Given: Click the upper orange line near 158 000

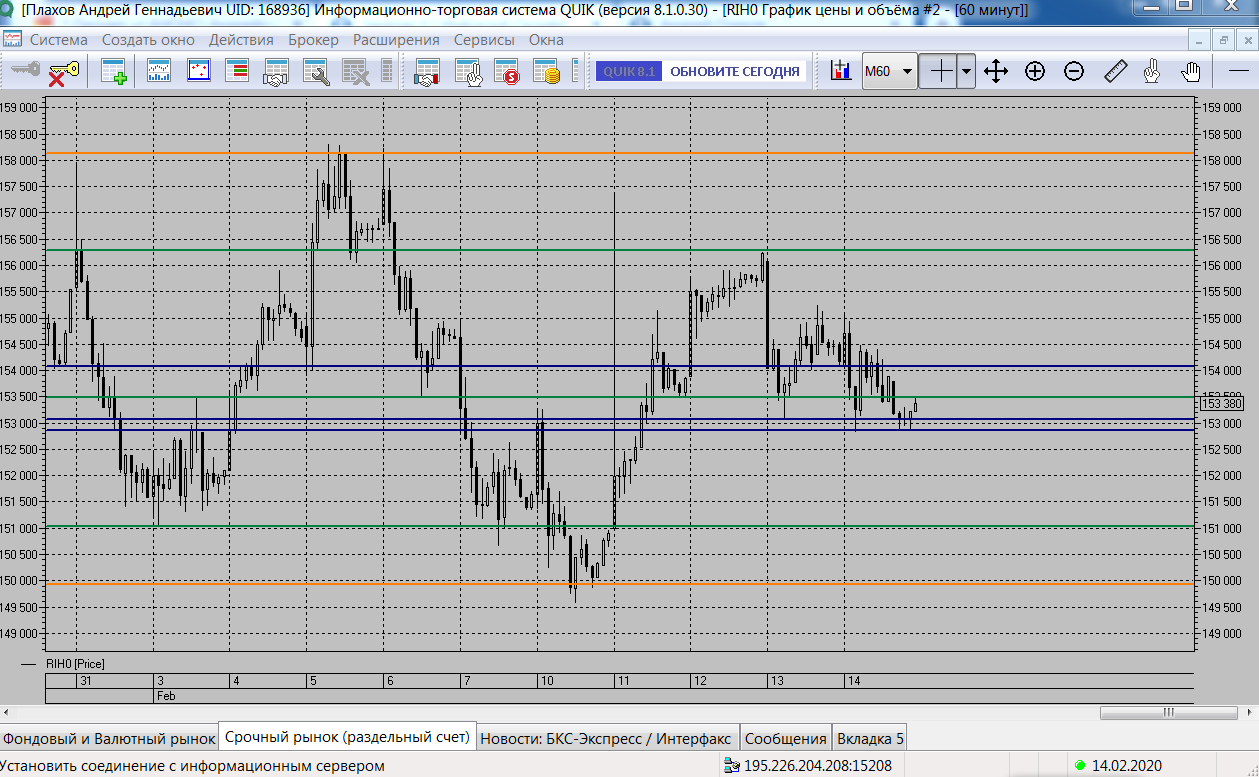Looking at the screenshot, I should [620, 153].
